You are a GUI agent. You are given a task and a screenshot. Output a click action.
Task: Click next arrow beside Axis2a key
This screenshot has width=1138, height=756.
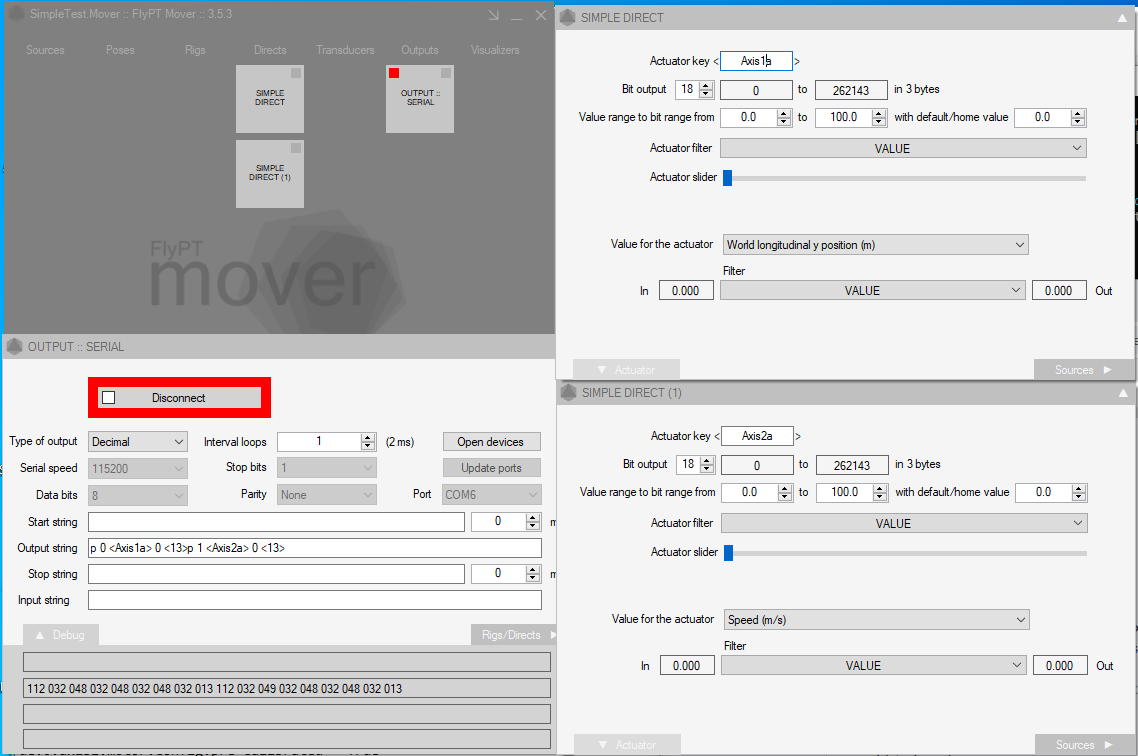point(798,437)
